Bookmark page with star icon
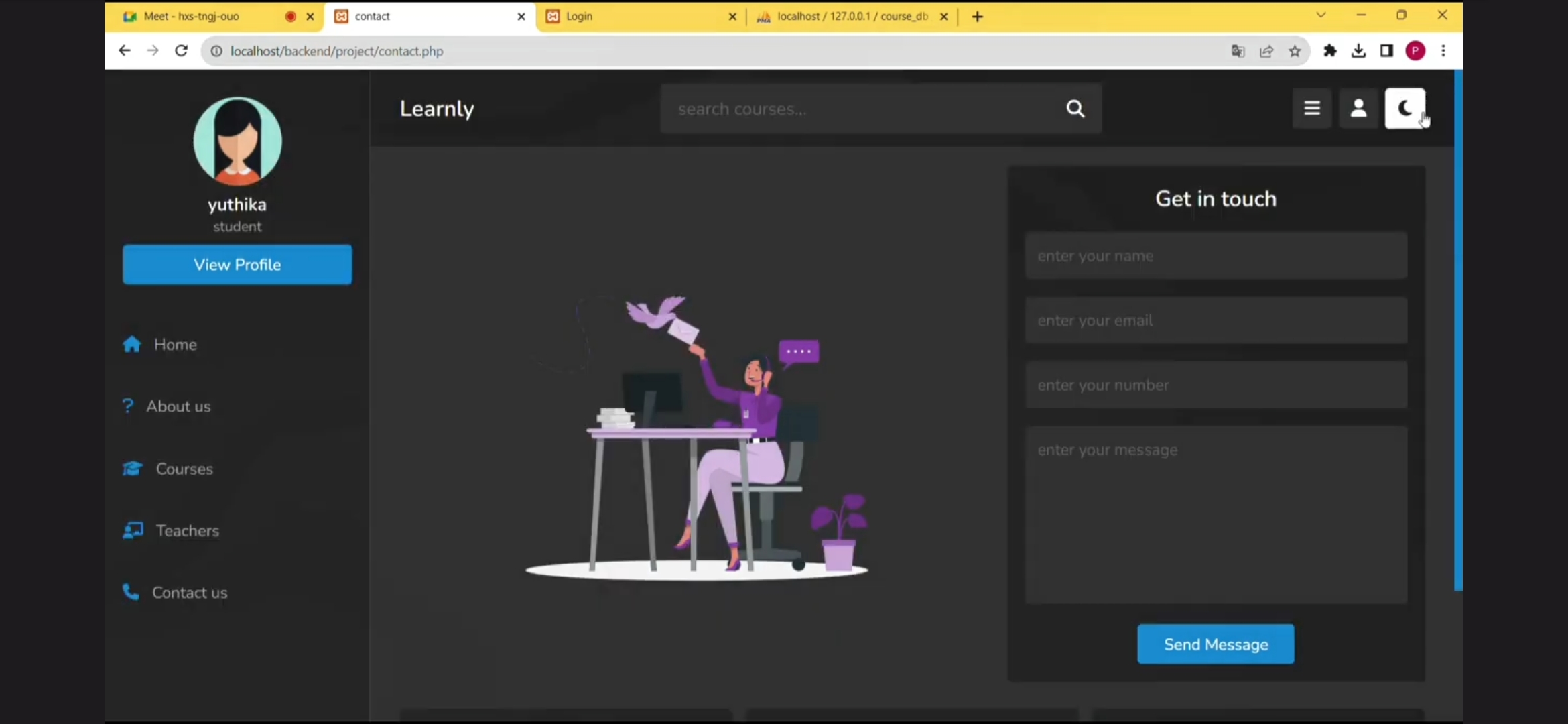The height and width of the screenshot is (724, 1568). pos(1295,51)
